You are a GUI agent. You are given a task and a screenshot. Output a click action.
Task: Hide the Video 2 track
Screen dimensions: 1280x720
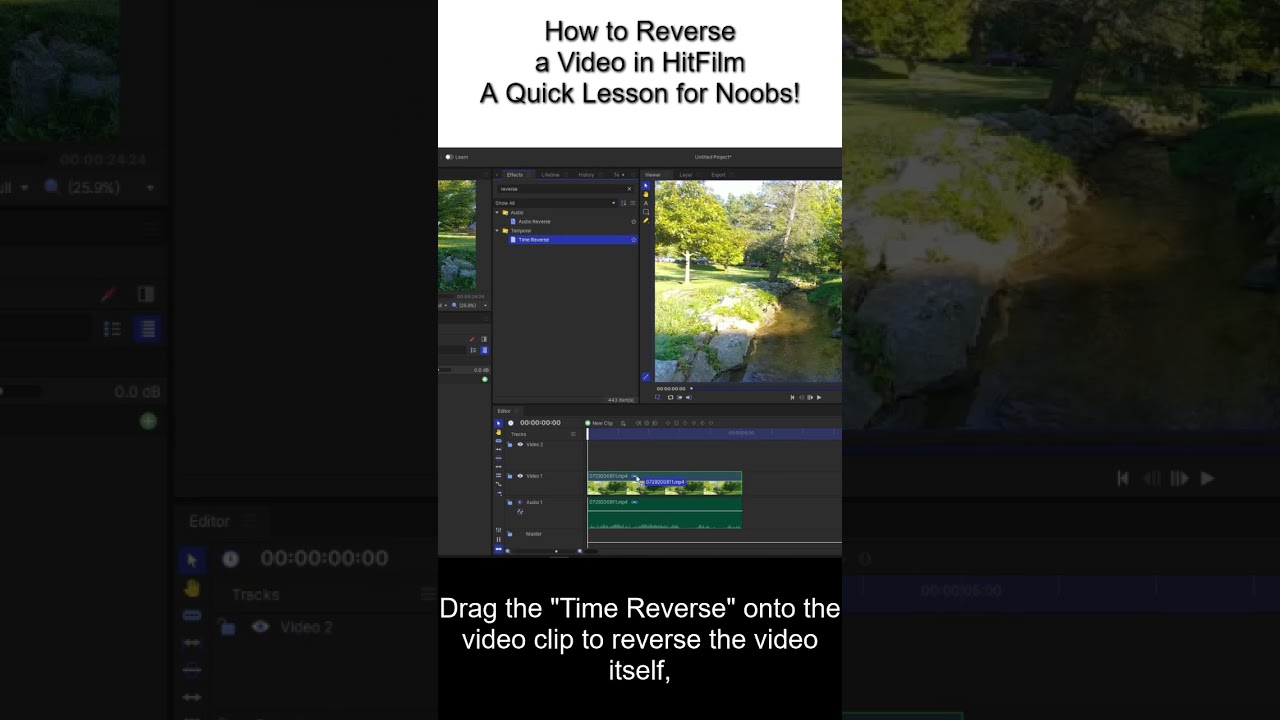(x=520, y=444)
